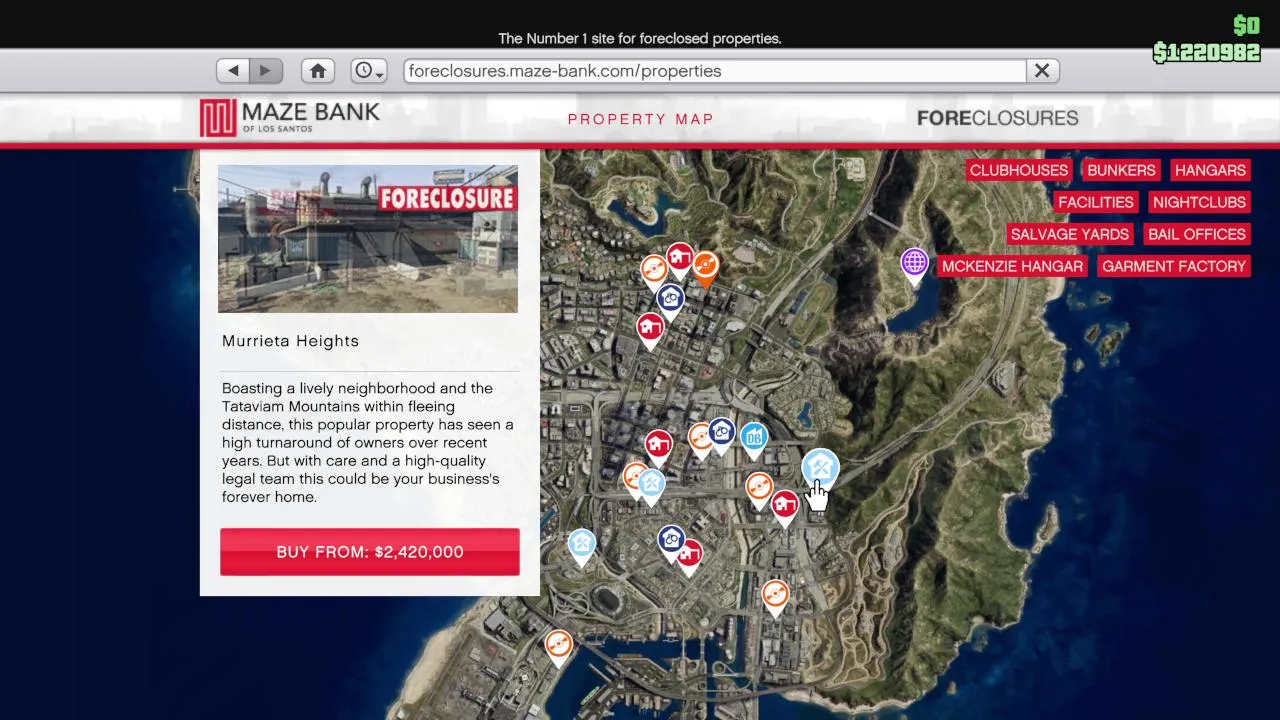Close the browser with the X button
Viewport: 1280px width, 720px height.
(x=1042, y=71)
